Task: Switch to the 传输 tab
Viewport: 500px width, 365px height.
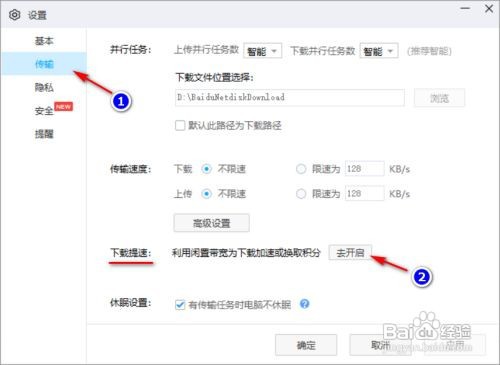Action: 44,64
